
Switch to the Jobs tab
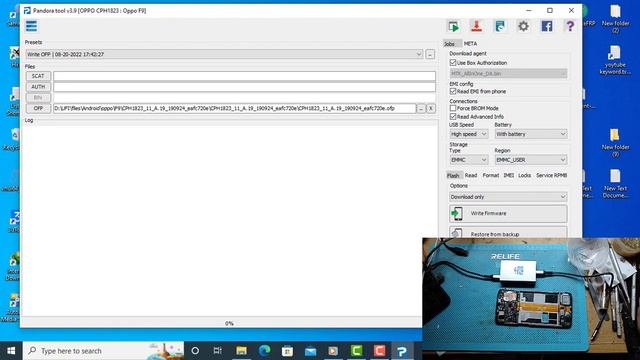pyautogui.click(x=449, y=44)
